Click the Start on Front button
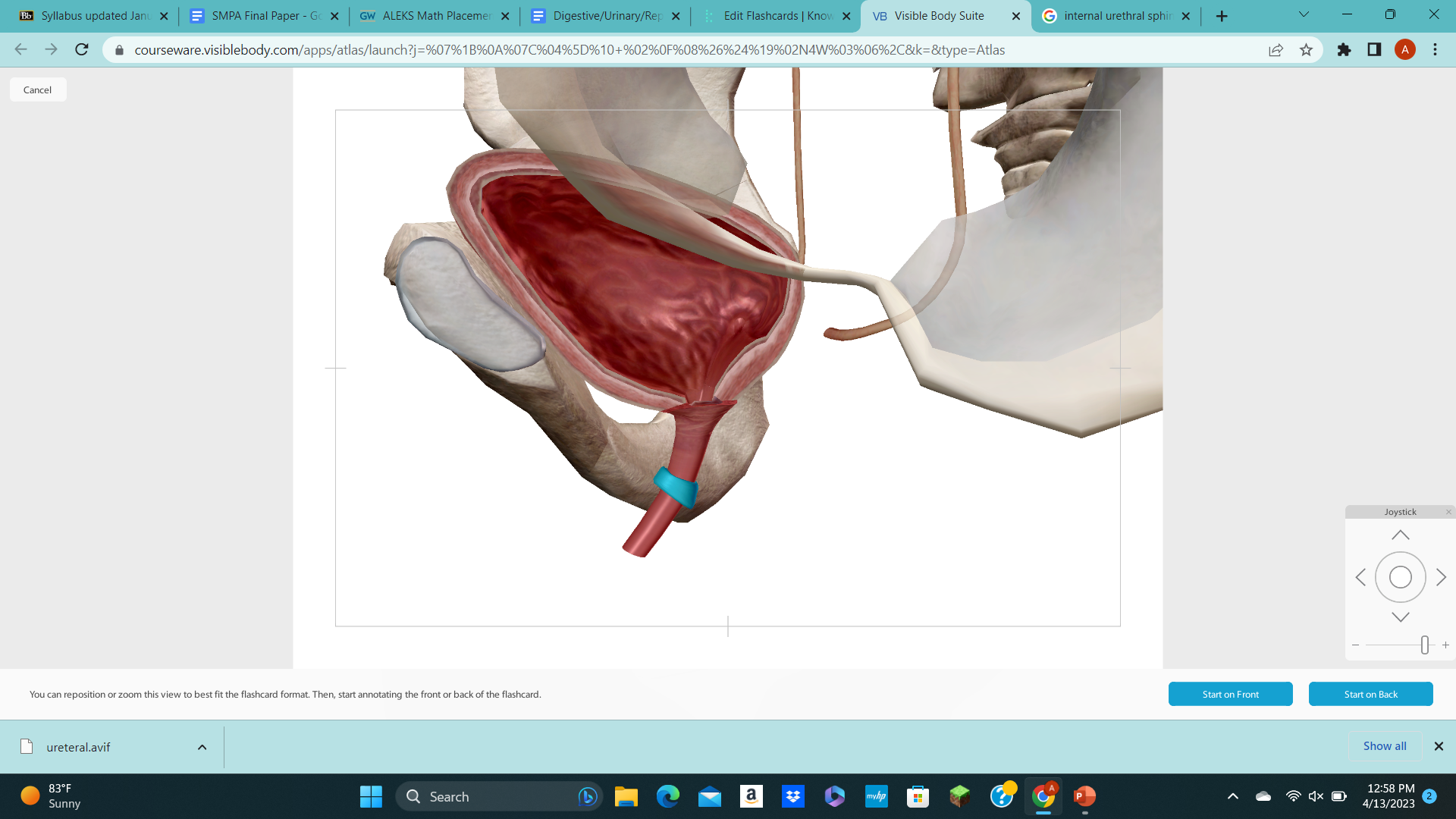The height and width of the screenshot is (819, 1456). pos(1230,694)
